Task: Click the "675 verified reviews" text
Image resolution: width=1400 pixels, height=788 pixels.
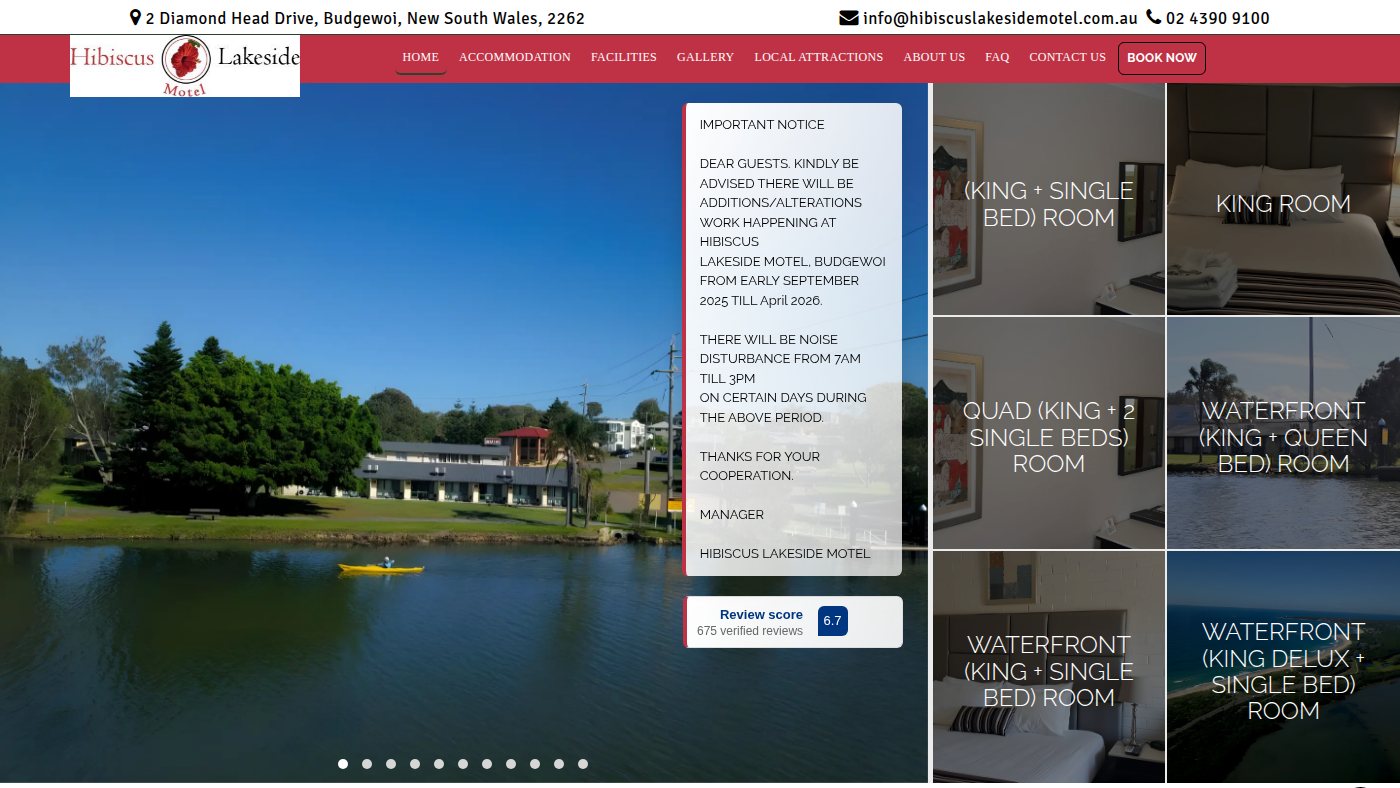Action: tap(750, 631)
